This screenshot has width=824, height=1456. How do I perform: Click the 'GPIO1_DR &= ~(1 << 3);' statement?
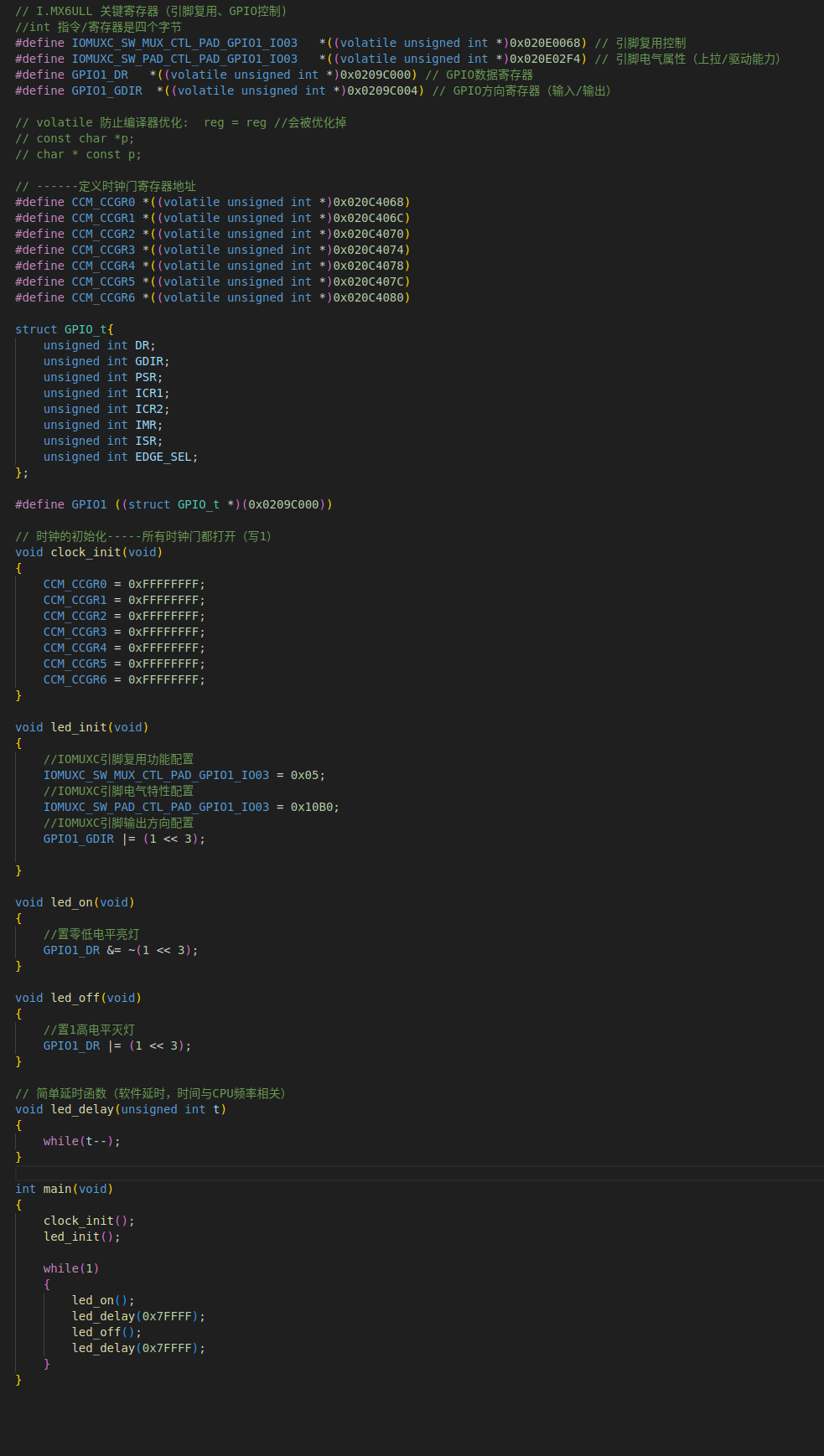click(121, 950)
